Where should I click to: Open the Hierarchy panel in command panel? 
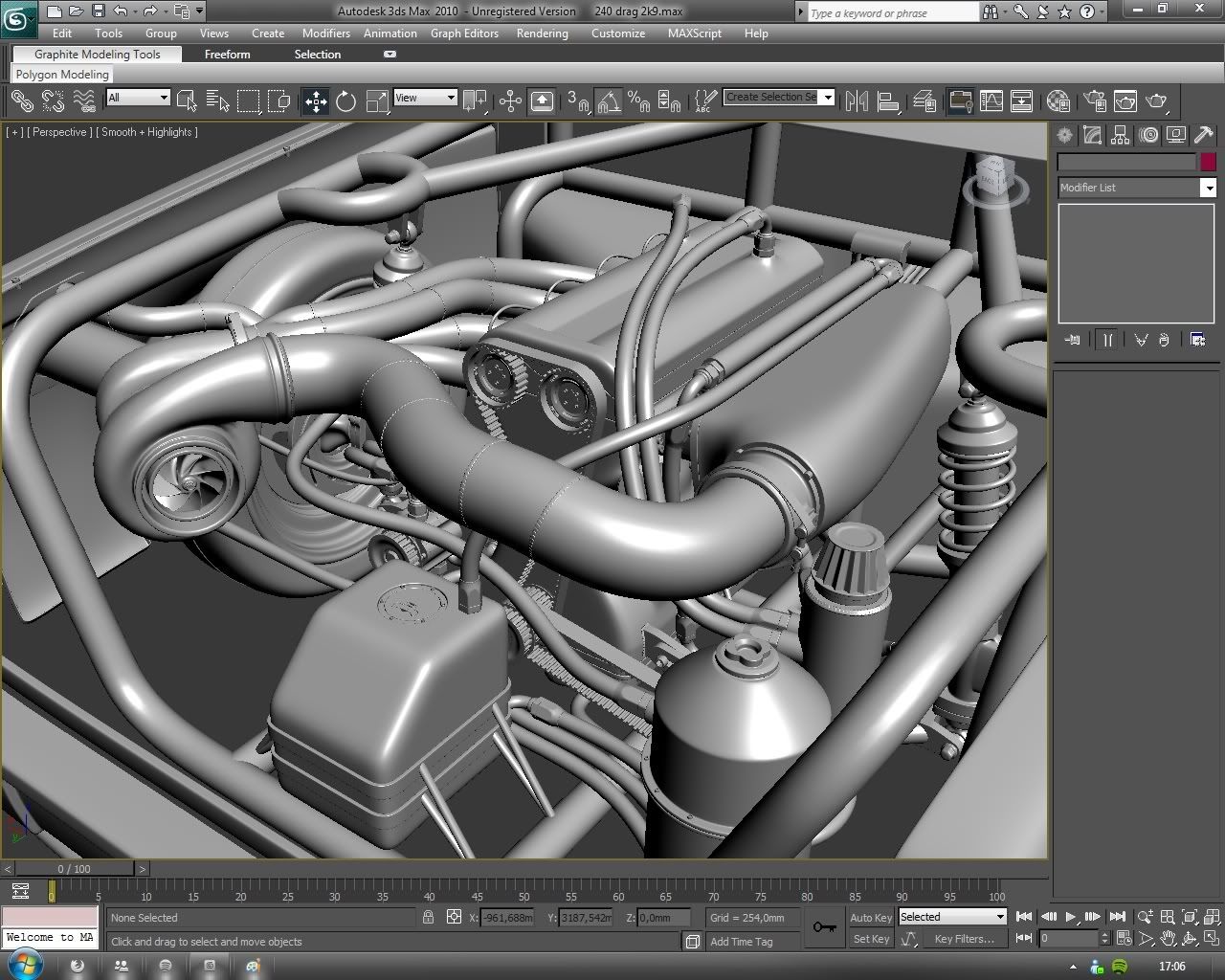[x=1121, y=136]
